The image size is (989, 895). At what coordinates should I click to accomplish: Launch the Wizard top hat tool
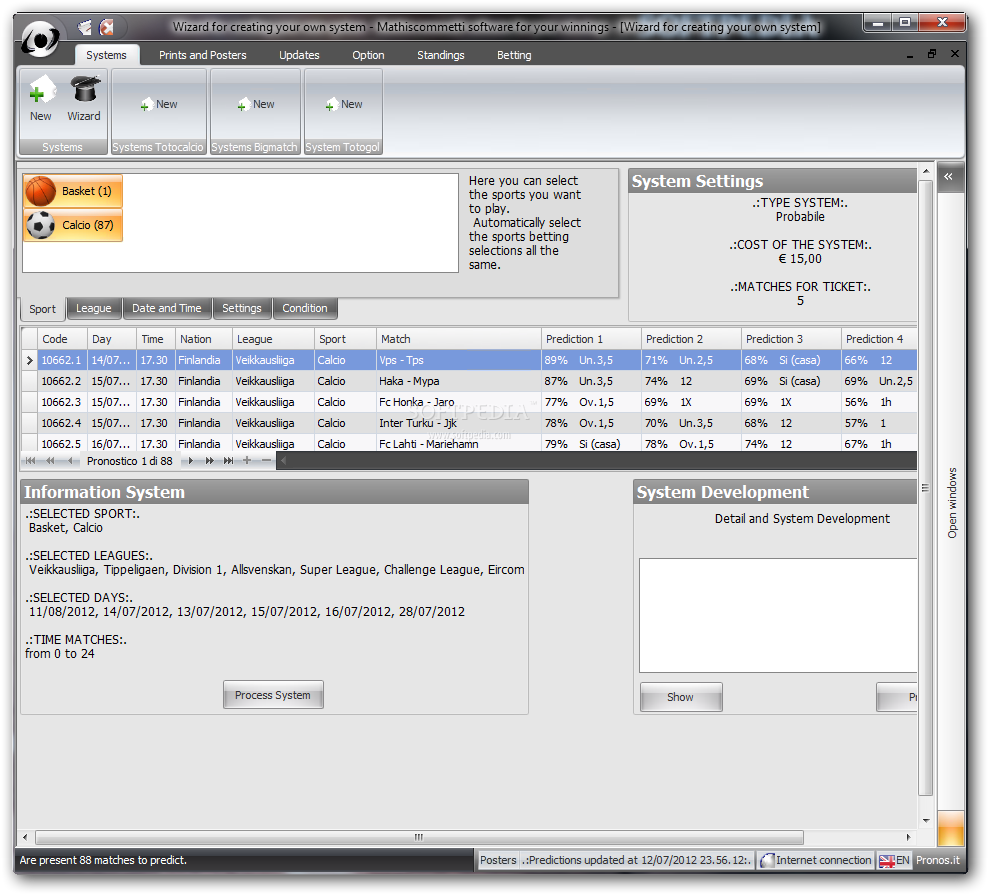(84, 99)
